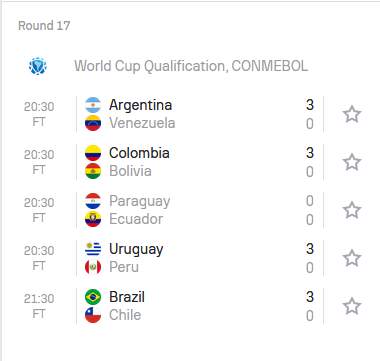Open the Colombia team name
The width and height of the screenshot is (380, 361).
[x=139, y=153]
